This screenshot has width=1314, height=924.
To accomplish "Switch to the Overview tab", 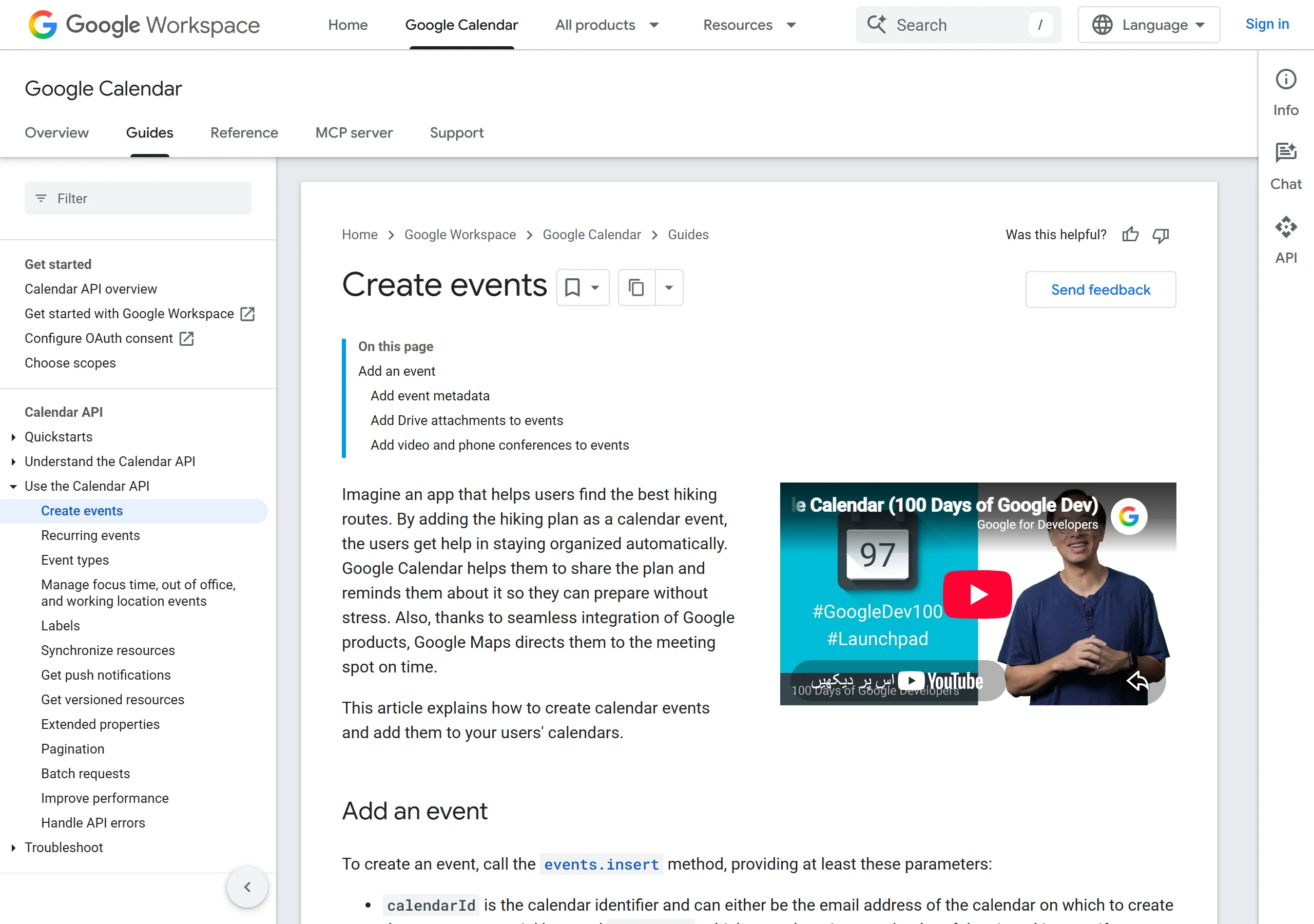I will click(x=56, y=133).
